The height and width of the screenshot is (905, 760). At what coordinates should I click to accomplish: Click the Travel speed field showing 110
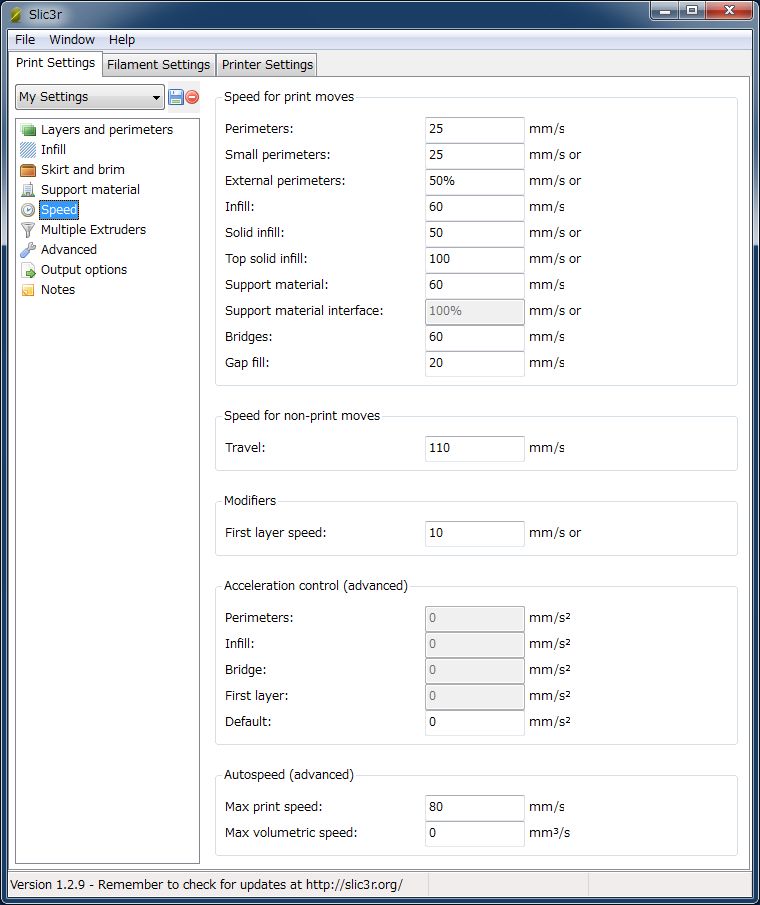[x=474, y=448]
